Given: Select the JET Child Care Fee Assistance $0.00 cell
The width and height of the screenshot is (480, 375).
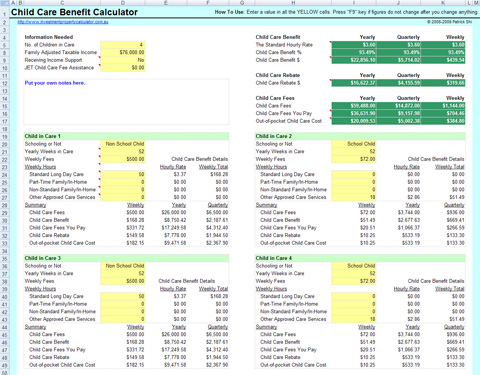Looking at the screenshot, I should pos(123,68).
